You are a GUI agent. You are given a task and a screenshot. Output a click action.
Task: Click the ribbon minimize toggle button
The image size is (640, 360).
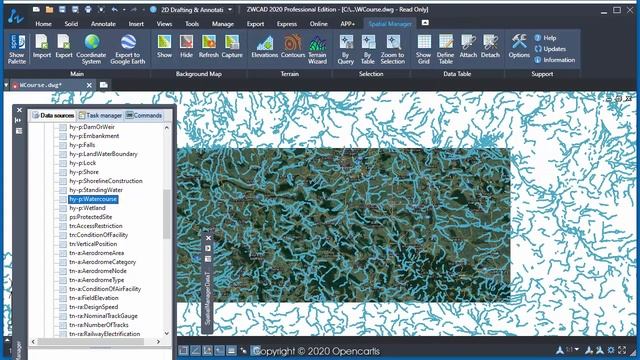point(425,23)
